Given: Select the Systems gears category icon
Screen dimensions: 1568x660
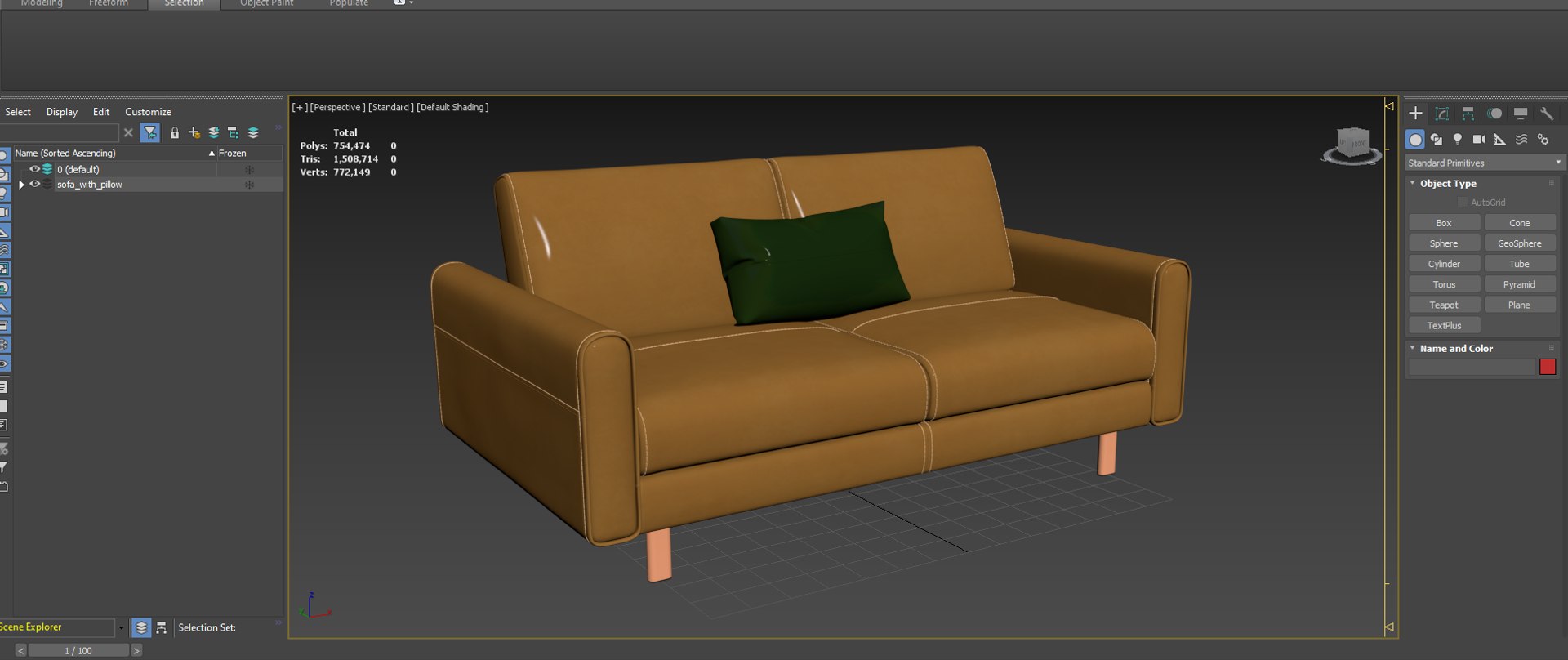Looking at the screenshot, I should click(1543, 140).
